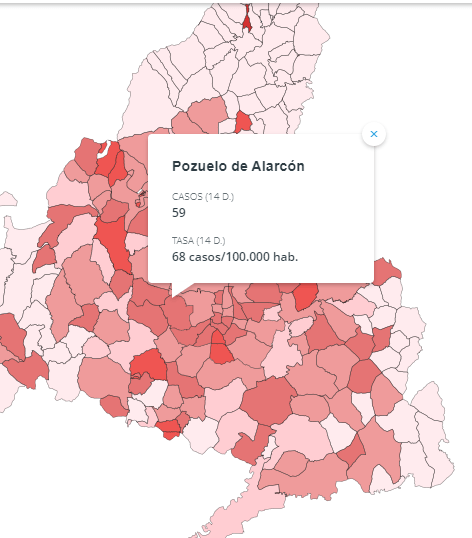
Task: Select the tiny hatched region beside popup's left edge
Action: click(141, 194)
